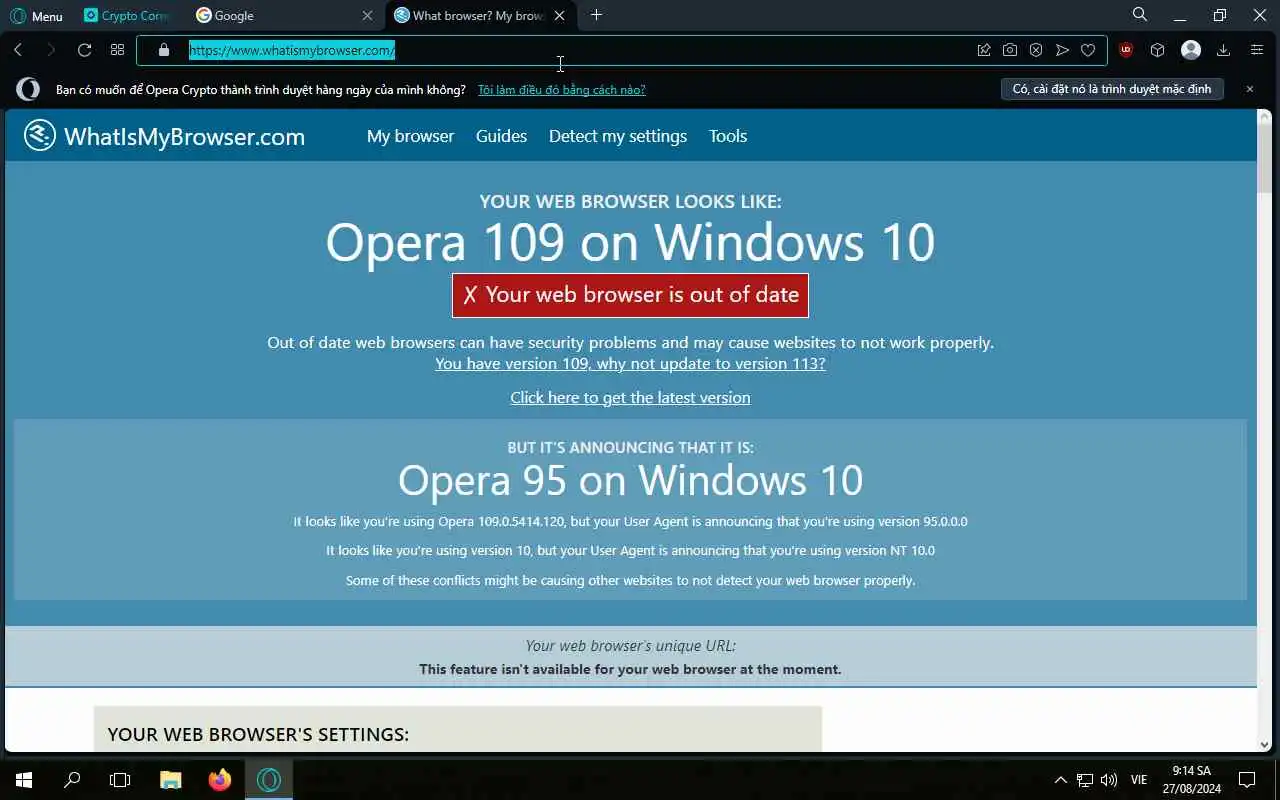This screenshot has width=1280, height=800.
Task: Click the pinboard pin icon in address bar
Action: pyautogui.click(x=984, y=50)
